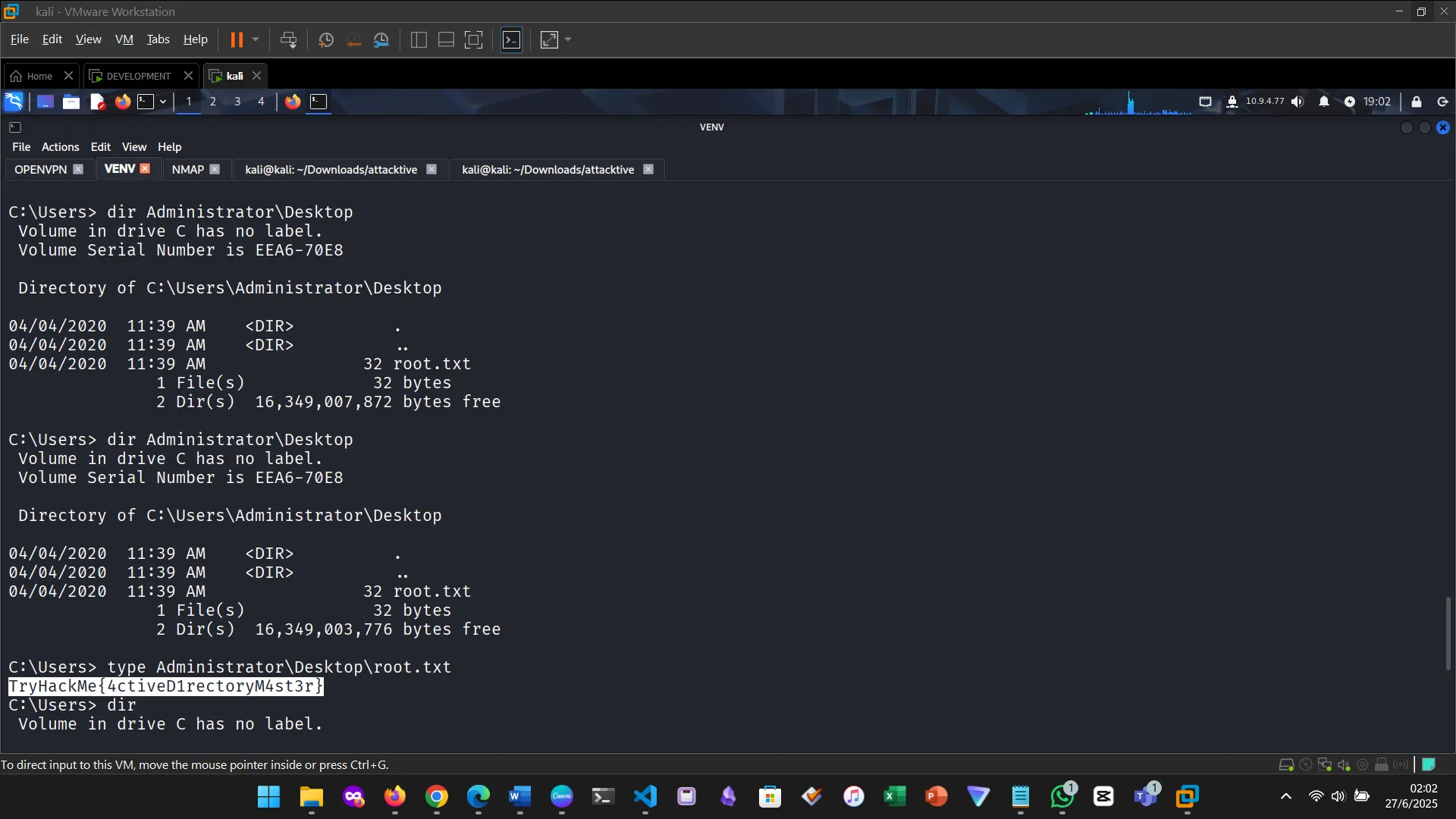
Task: Open the Snapshot Manager
Action: pos(381,39)
